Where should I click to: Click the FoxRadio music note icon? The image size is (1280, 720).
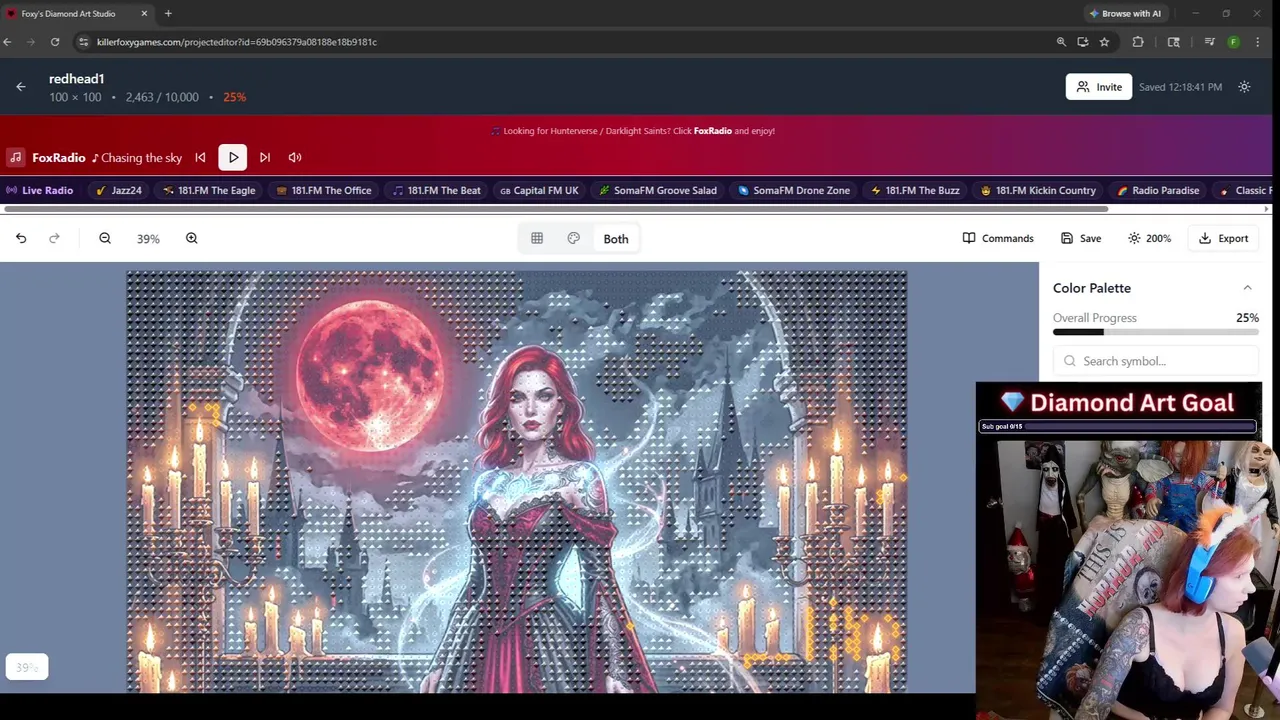[x=16, y=157]
